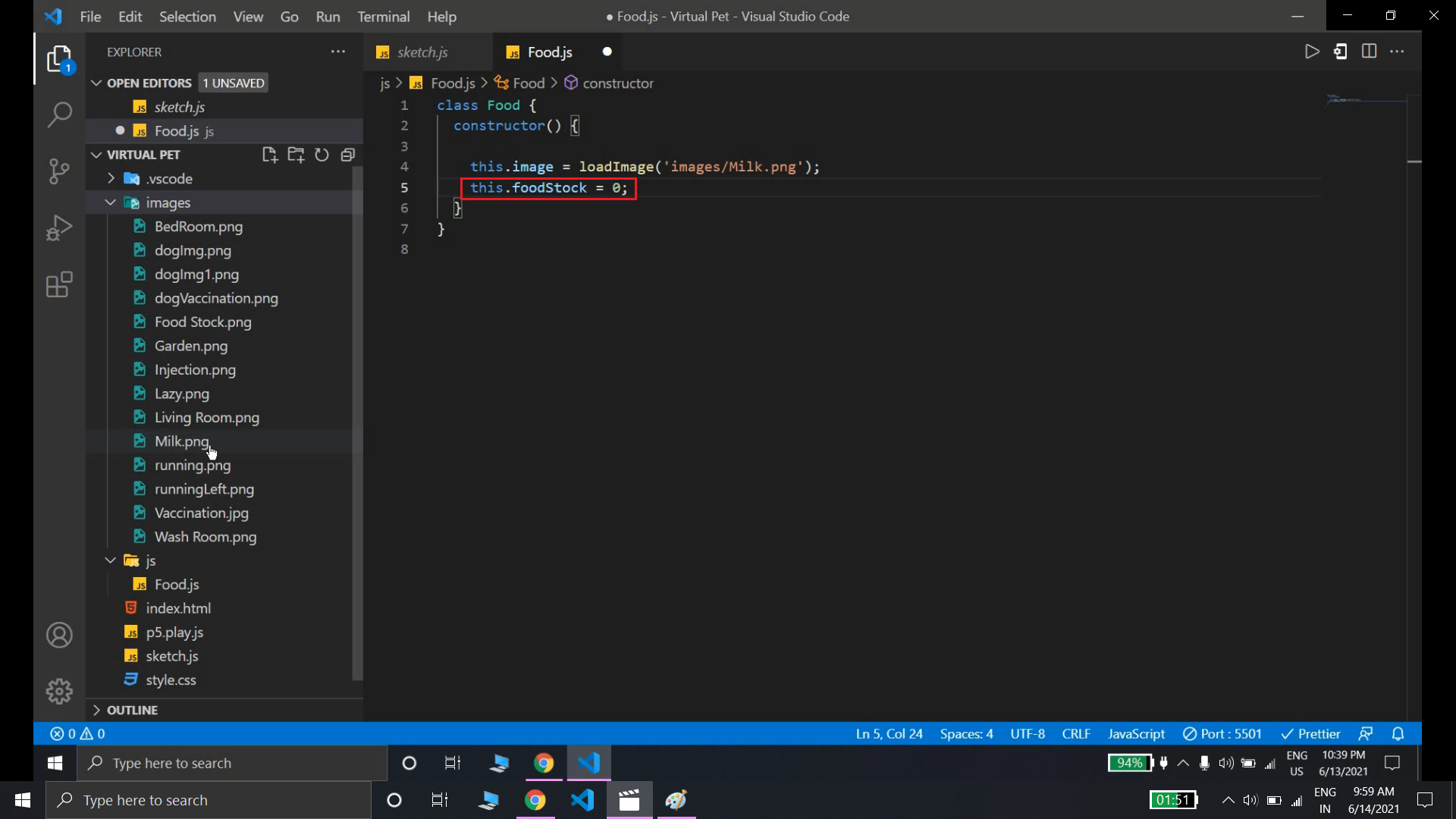Open the Extensions view
1456x819 pixels.
pyautogui.click(x=59, y=285)
